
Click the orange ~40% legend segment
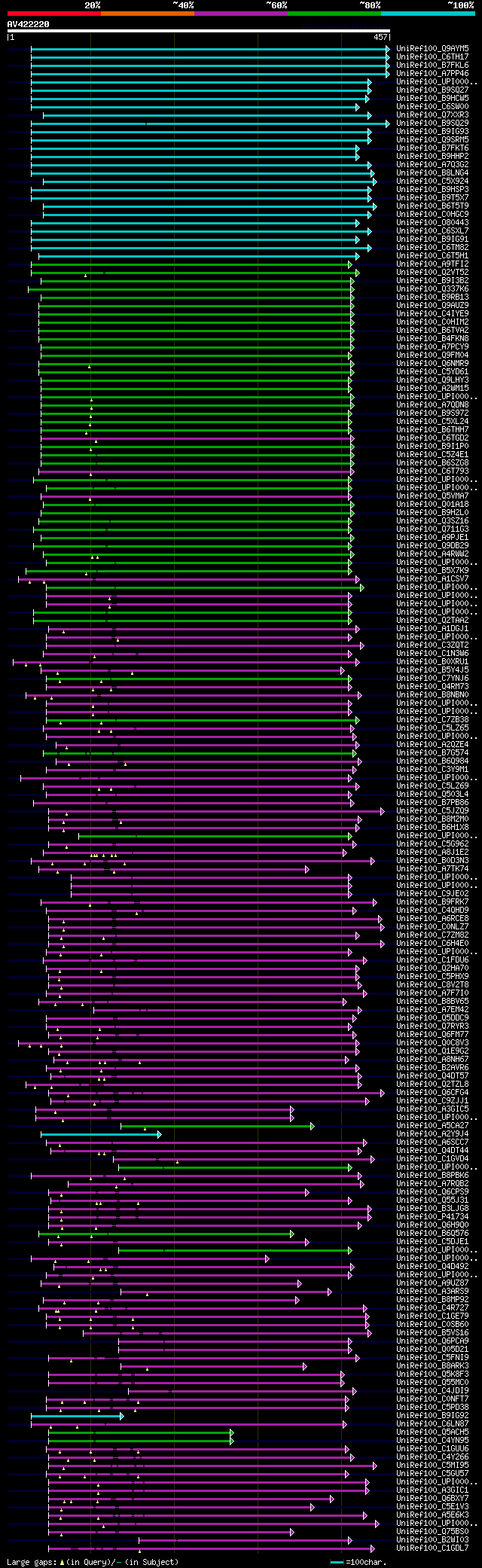point(148,14)
